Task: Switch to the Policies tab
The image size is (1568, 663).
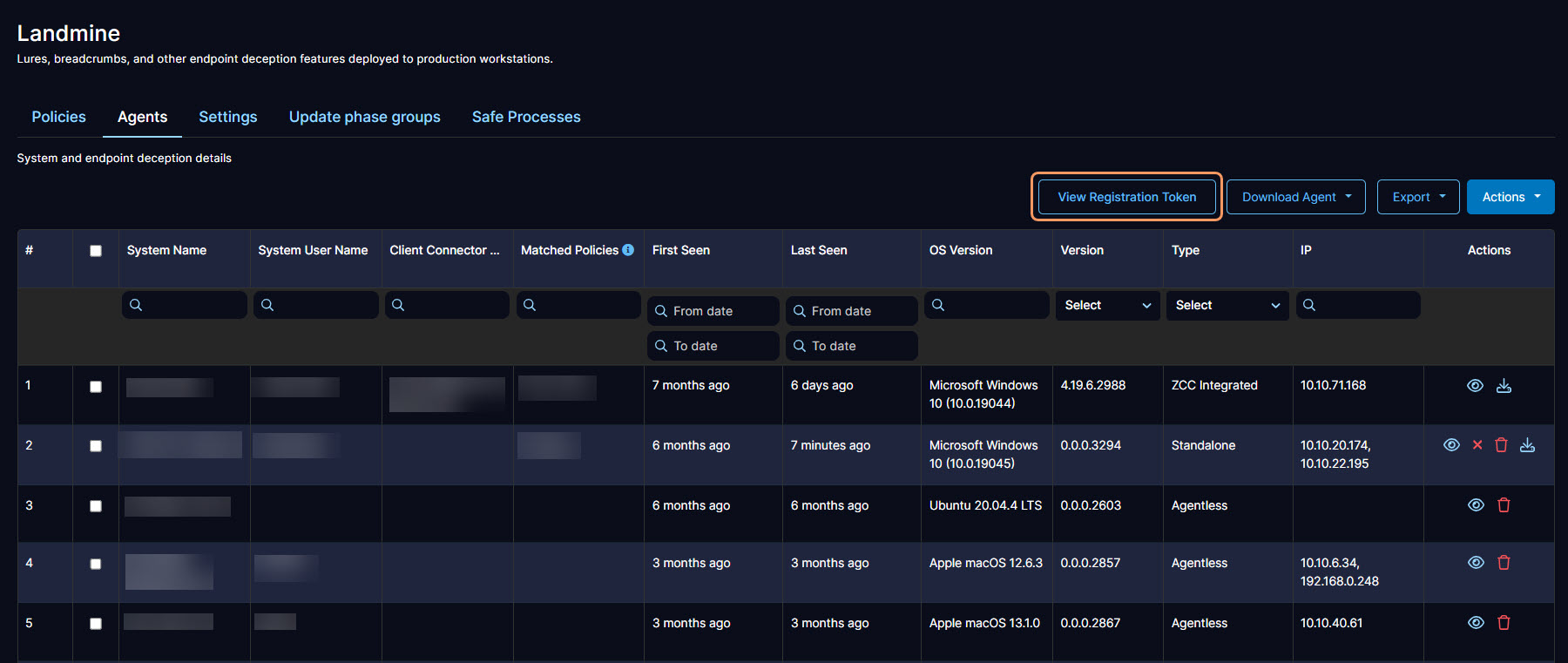Action: [x=58, y=117]
